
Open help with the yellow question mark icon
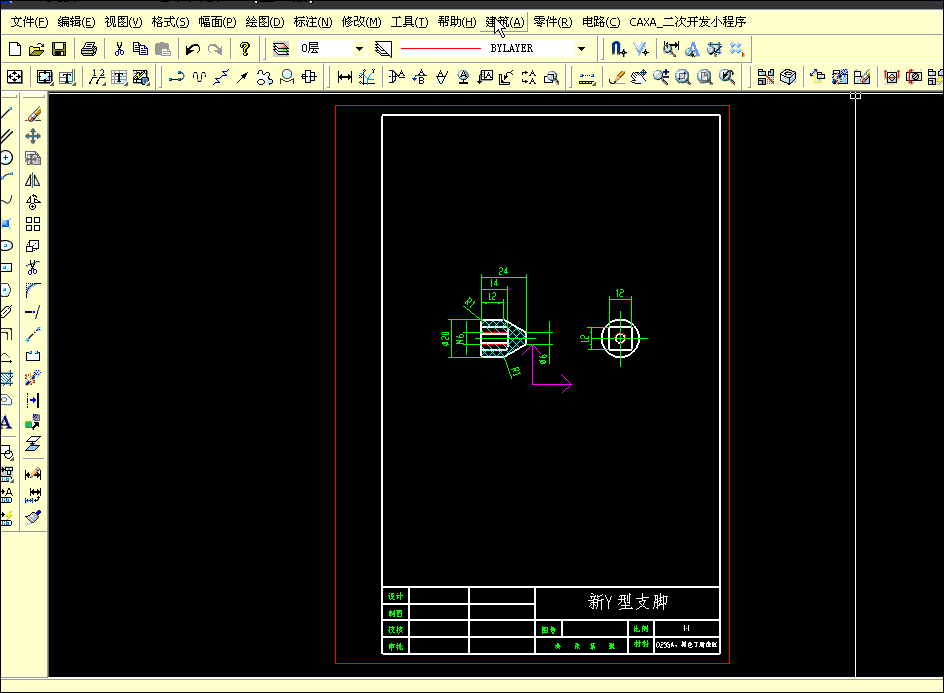click(244, 49)
